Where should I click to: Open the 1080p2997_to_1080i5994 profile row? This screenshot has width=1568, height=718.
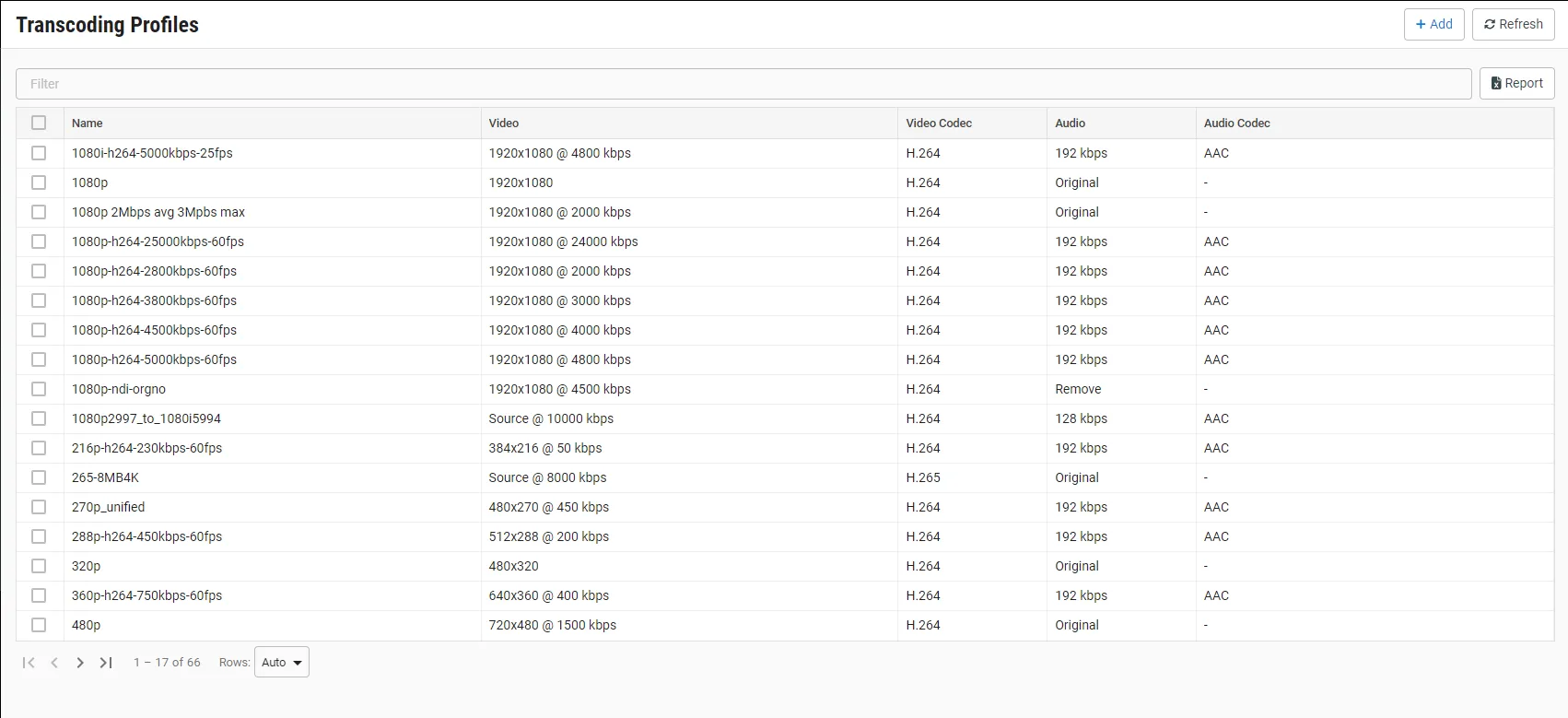146,418
